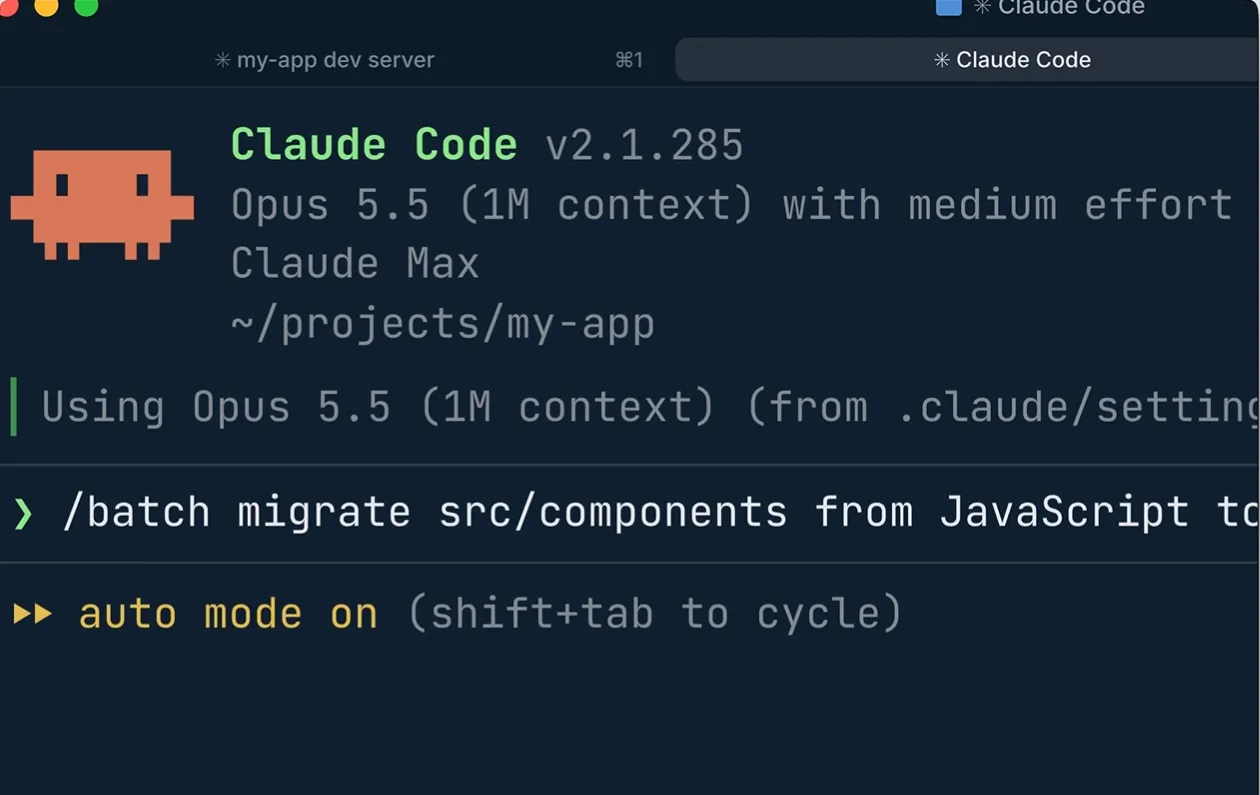This screenshot has height=795, width=1260.
Task: Click the Claude Code version heading
Action: [488, 146]
